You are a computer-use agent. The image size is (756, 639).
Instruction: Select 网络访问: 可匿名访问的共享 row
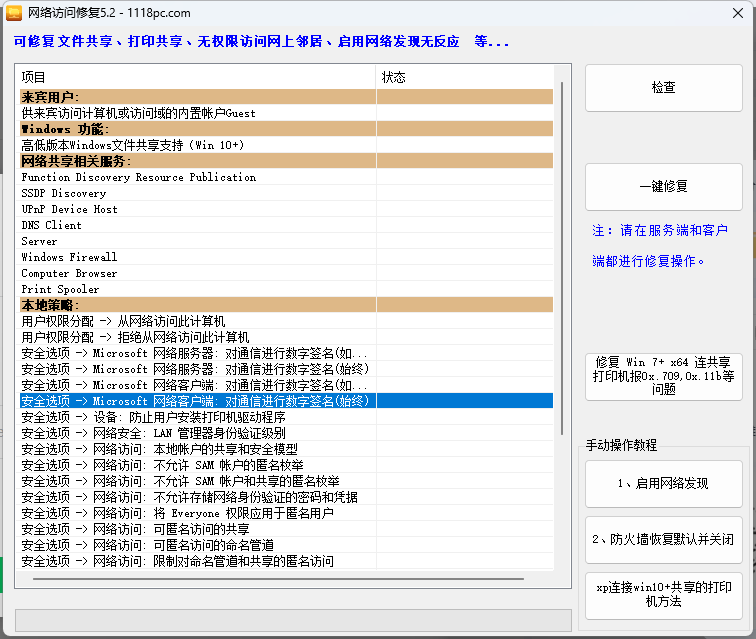click(x=286, y=529)
